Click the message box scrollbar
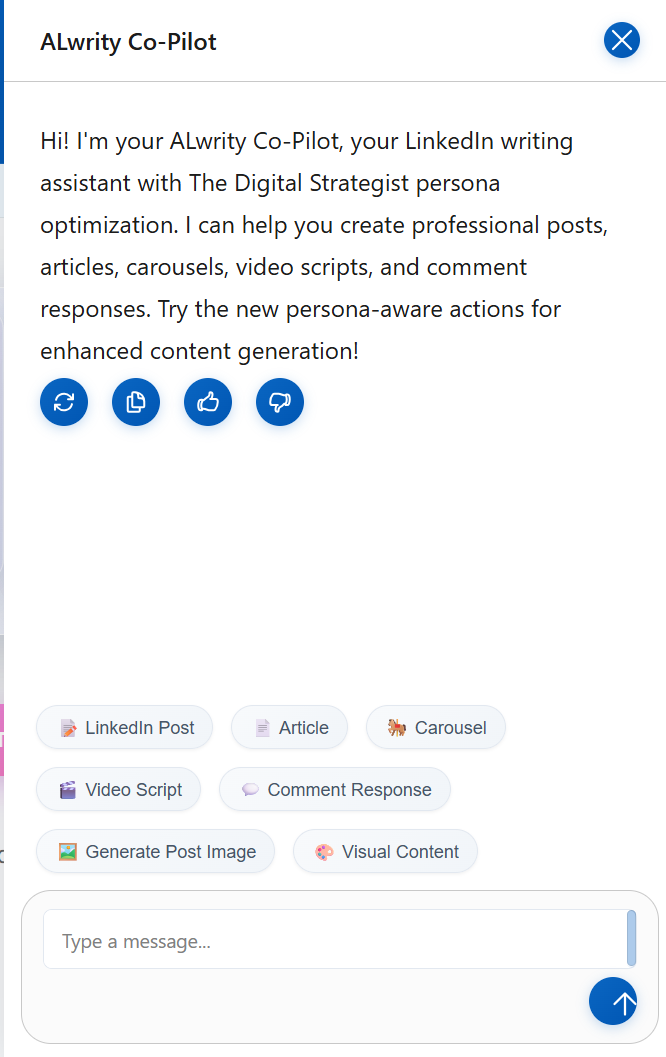 [x=631, y=938]
